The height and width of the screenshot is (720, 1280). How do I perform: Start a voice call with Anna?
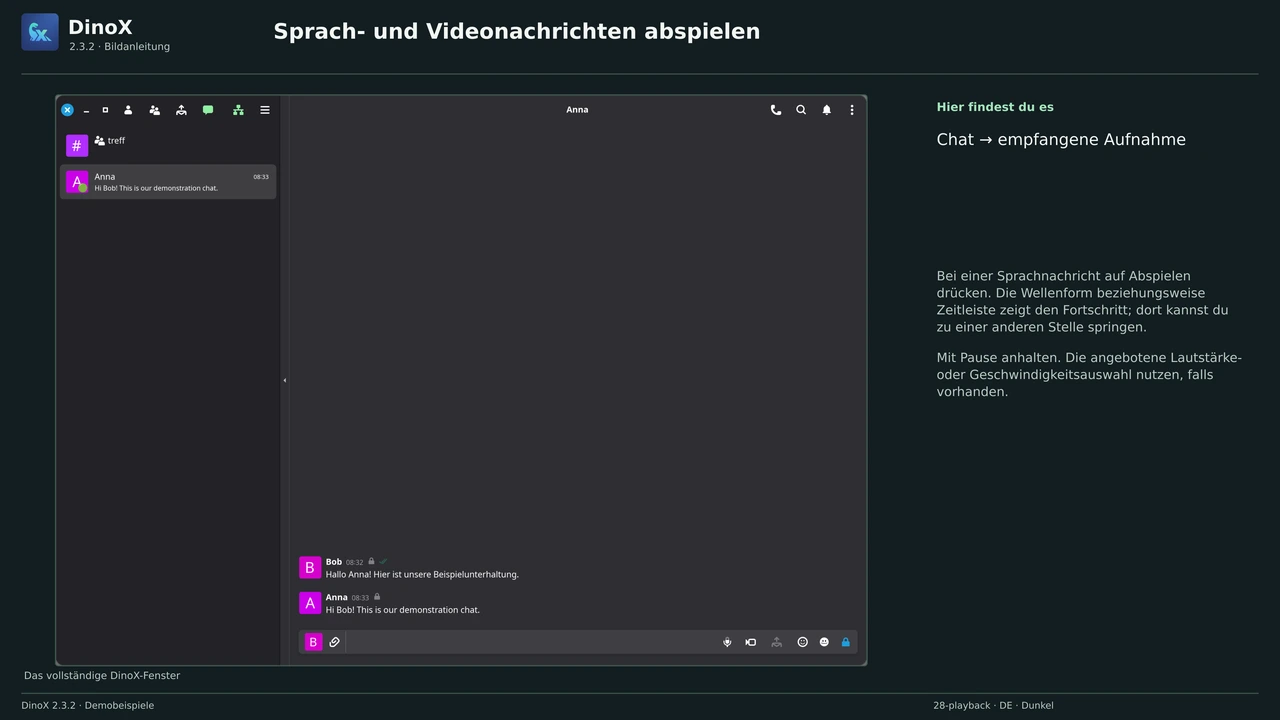coord(776,110)
